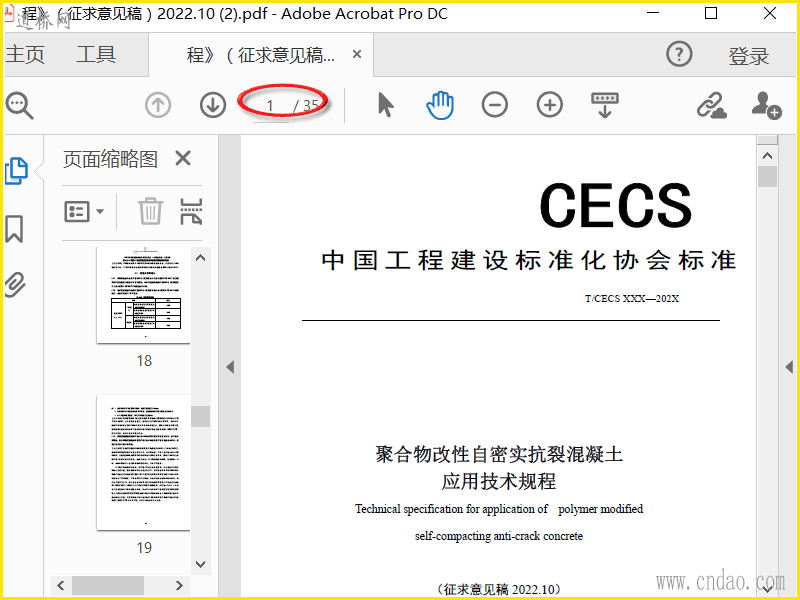Click the 35 total page count
800x600 pixels.
click(311, 106)
